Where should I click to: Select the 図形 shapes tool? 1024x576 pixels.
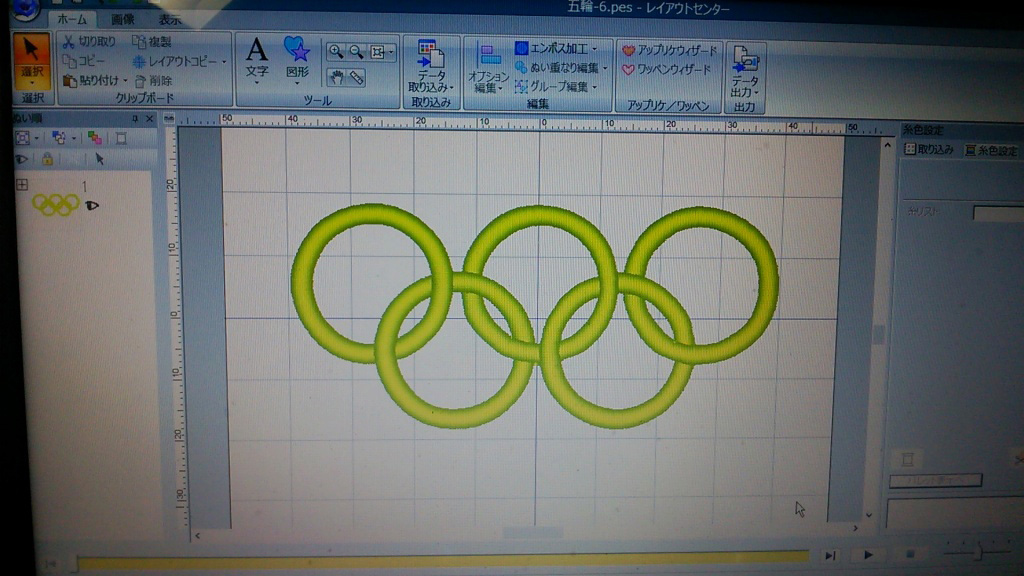tap(296, 59)
